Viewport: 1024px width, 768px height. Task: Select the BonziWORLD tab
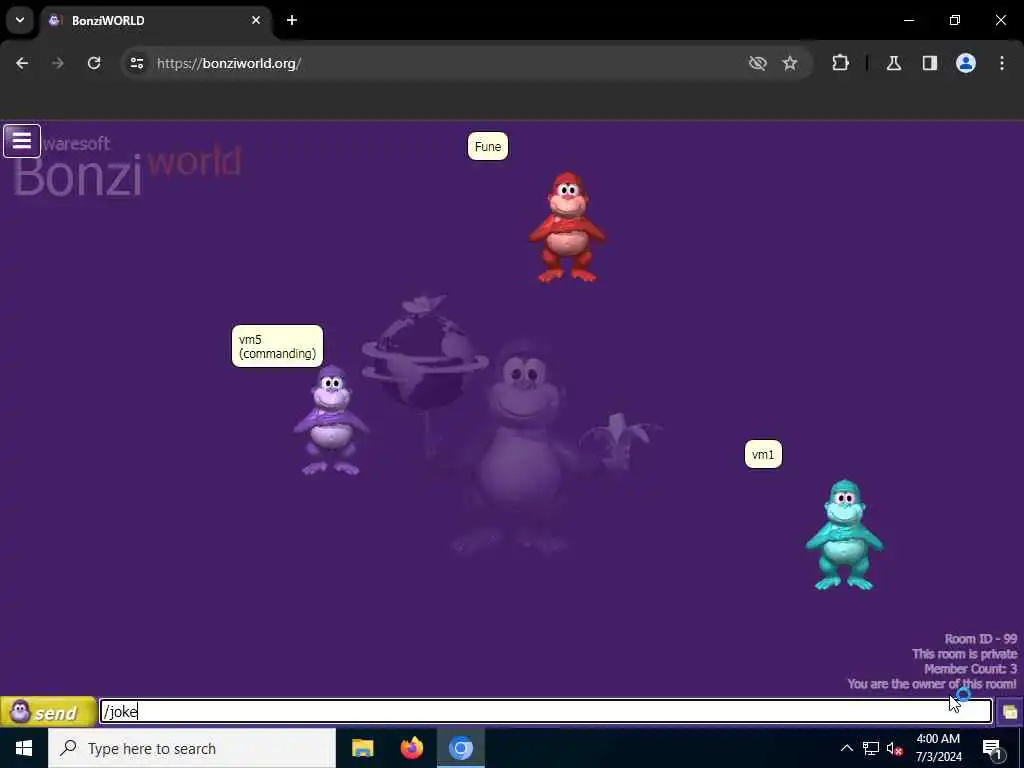pos(155,20)
